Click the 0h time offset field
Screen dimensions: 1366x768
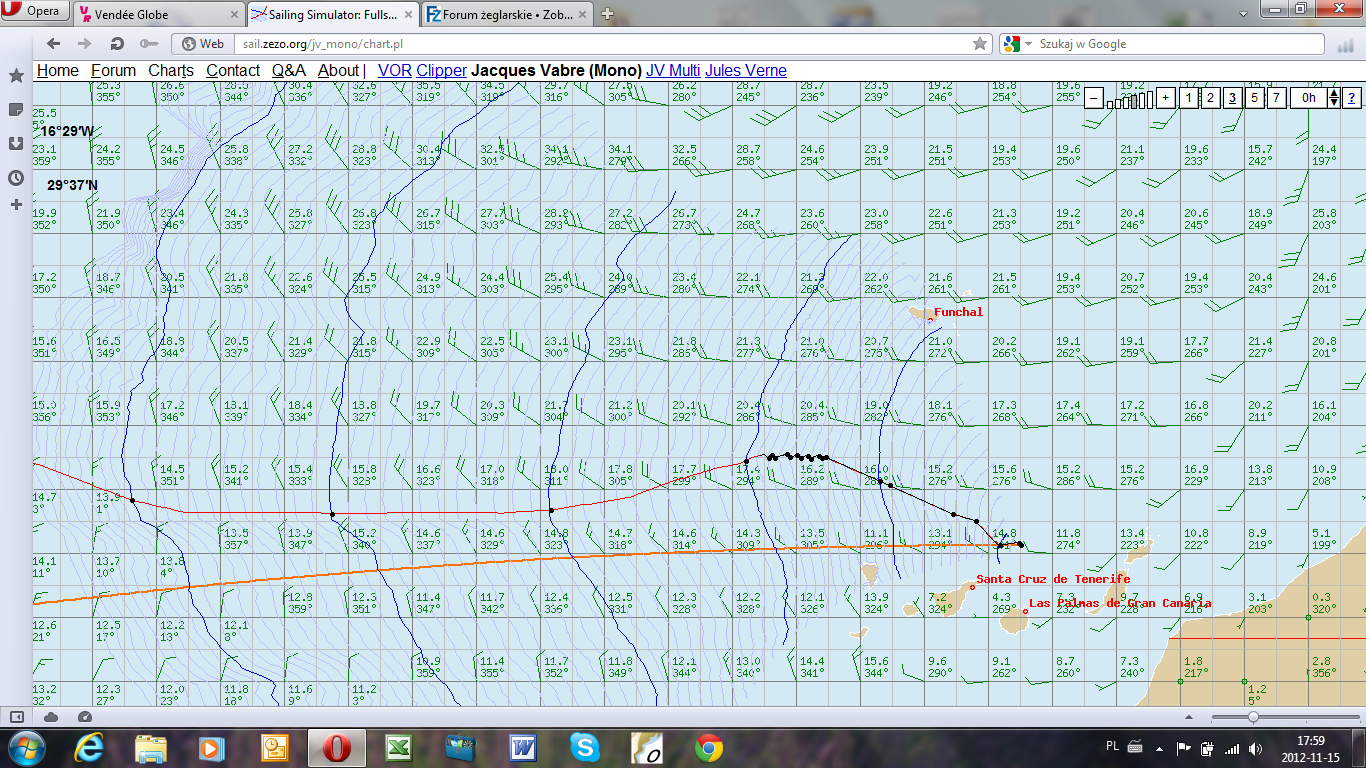(x=1308, y=98)
